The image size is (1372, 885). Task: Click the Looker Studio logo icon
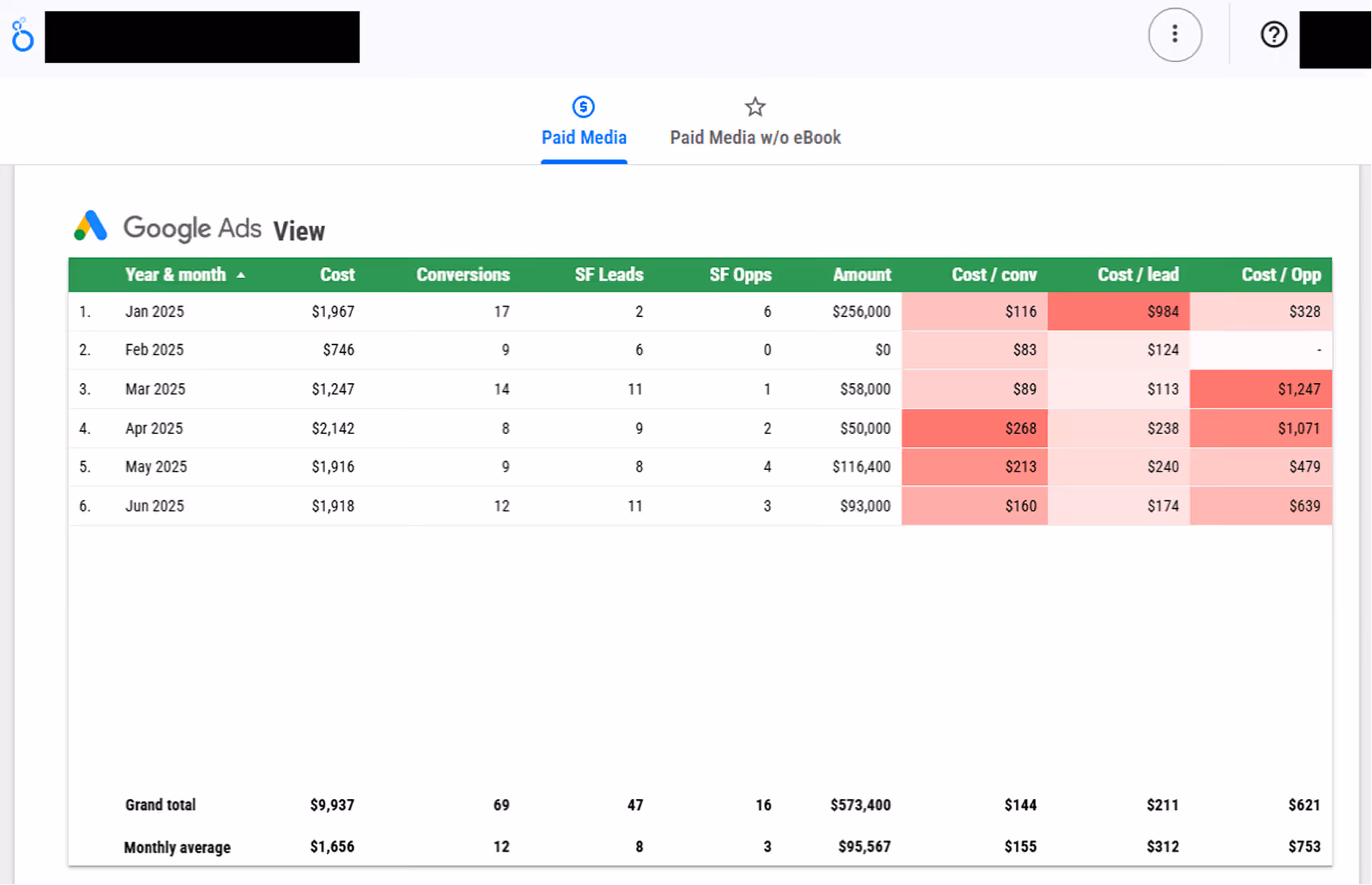(22, 35)
